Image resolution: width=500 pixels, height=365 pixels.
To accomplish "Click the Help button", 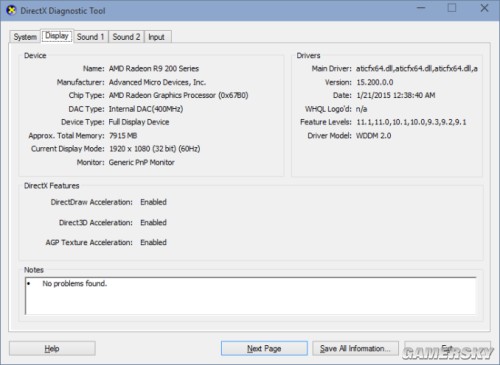I will 52,349.
